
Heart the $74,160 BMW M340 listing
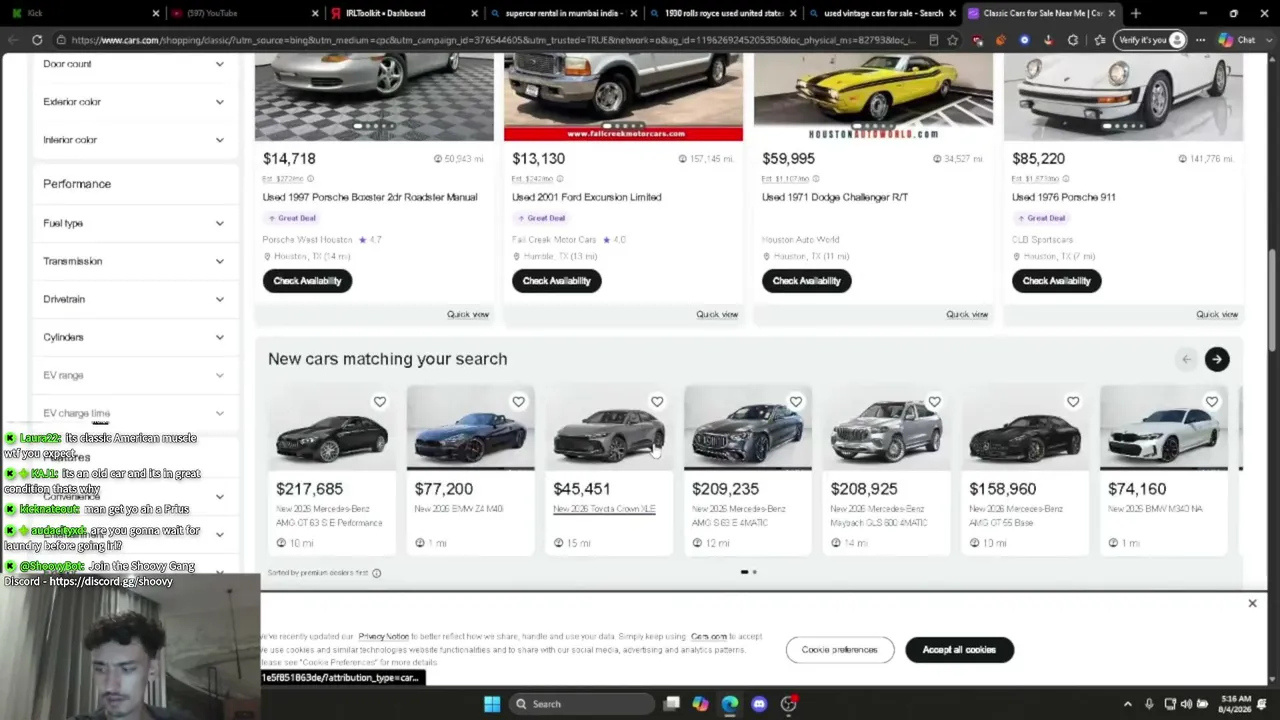(1212, 402)
